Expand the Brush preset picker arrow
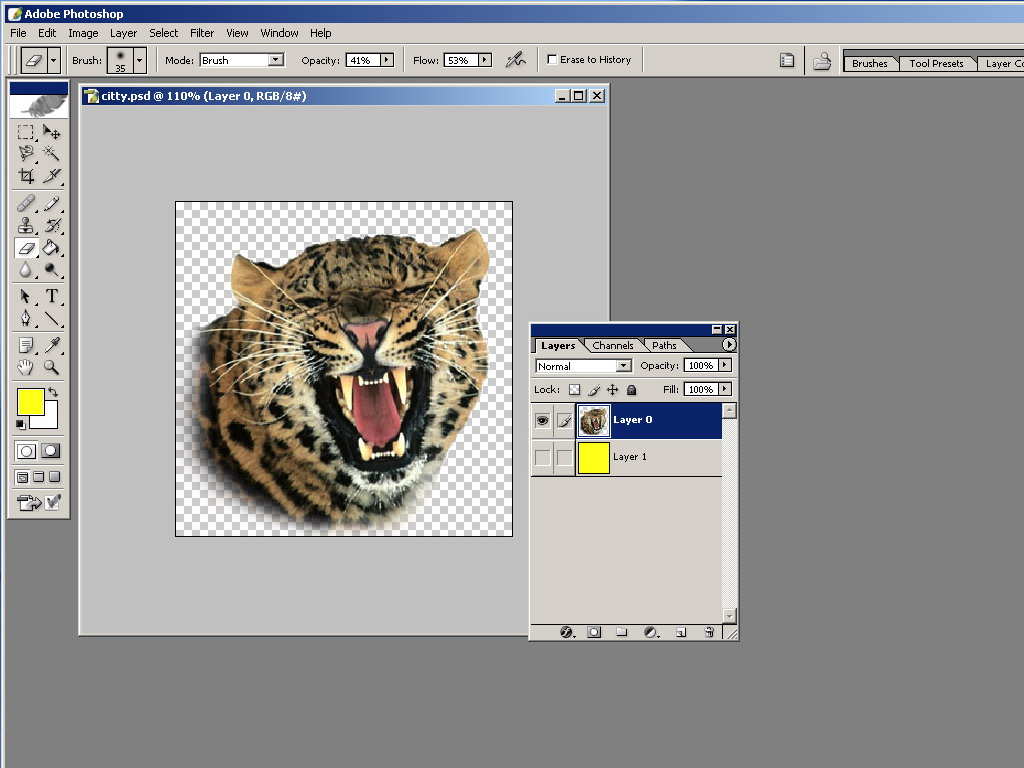 click(x=139, y=60)
